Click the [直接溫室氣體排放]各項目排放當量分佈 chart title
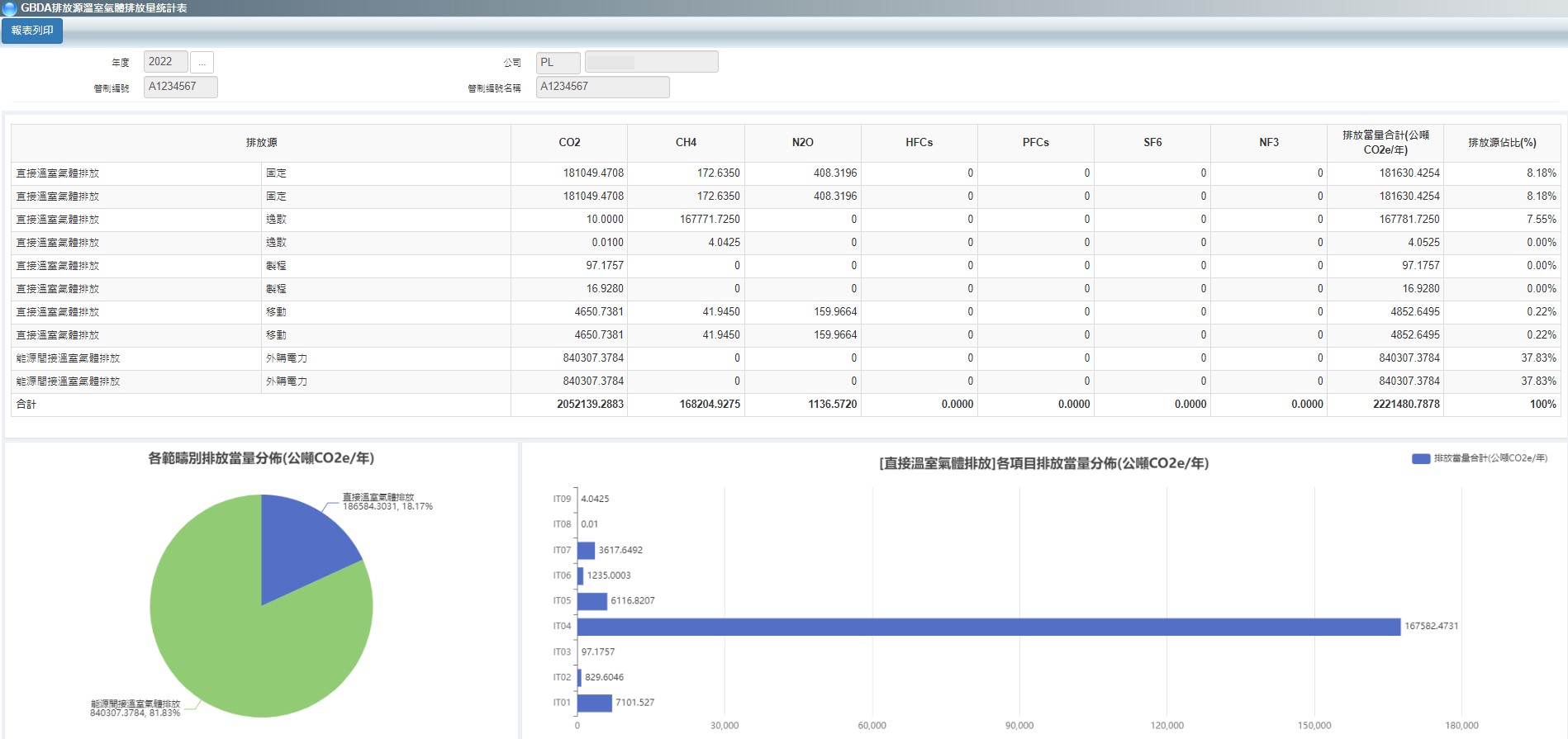The image size is (1568, 739). pos(1044,463)
